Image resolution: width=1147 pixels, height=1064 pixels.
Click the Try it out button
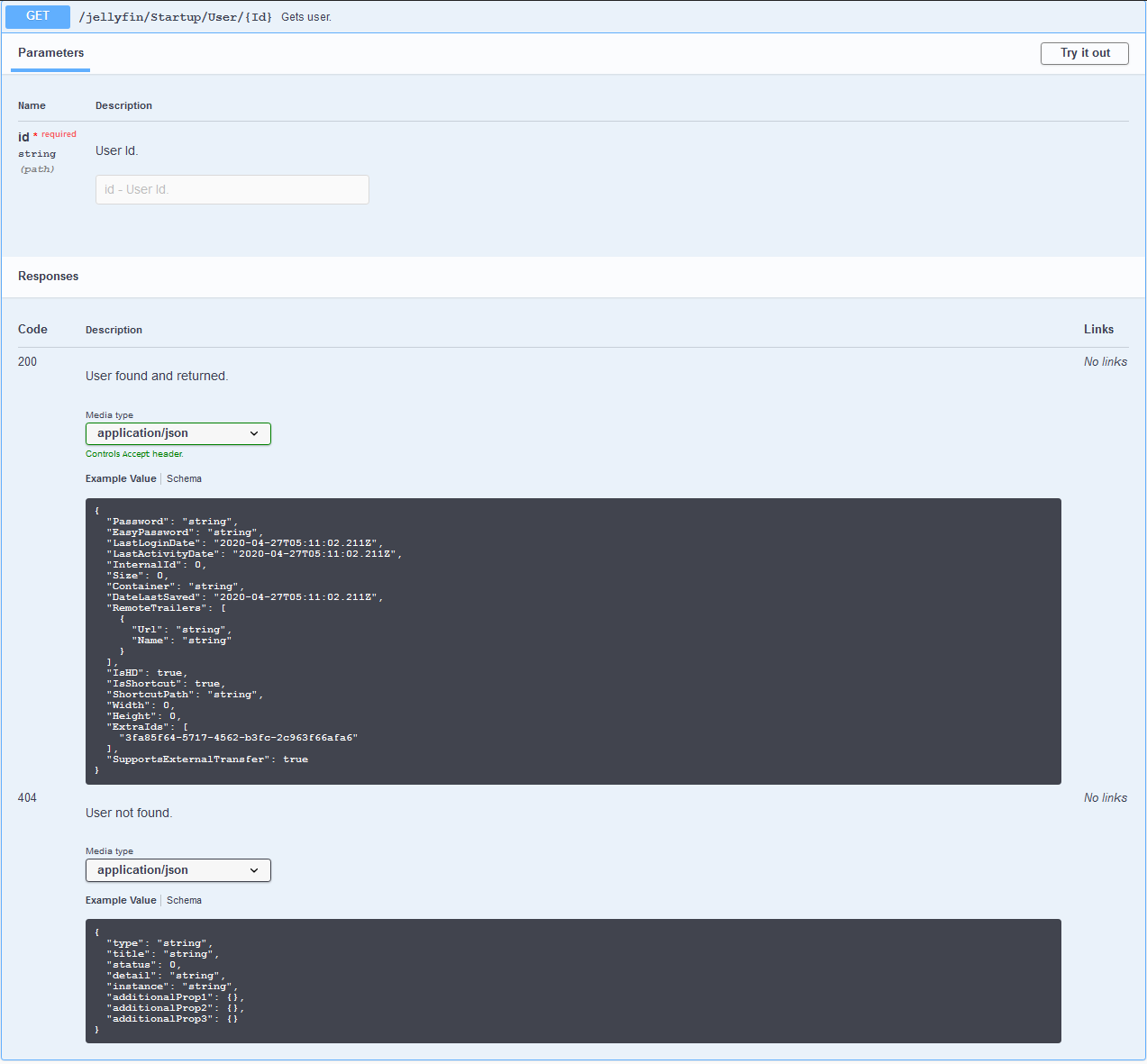pyautogui.click(x=1084, y=53)
